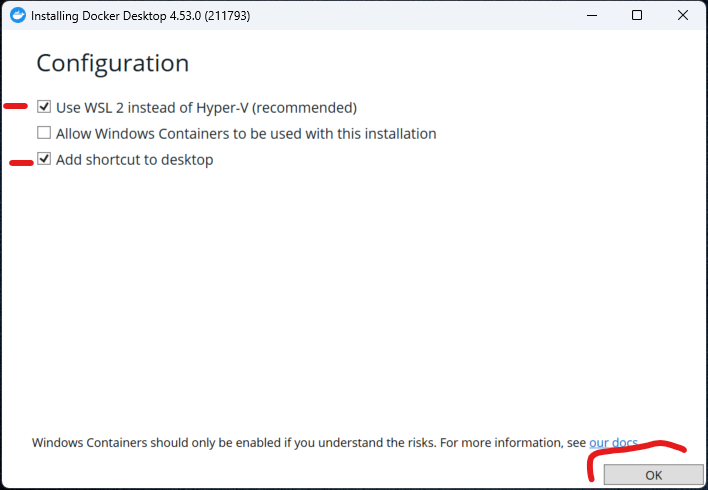The width and height of the screenshot is (708, 490).
Task: Click 'Allow Windows Containers to be used' label
Action: coord(246,134)
